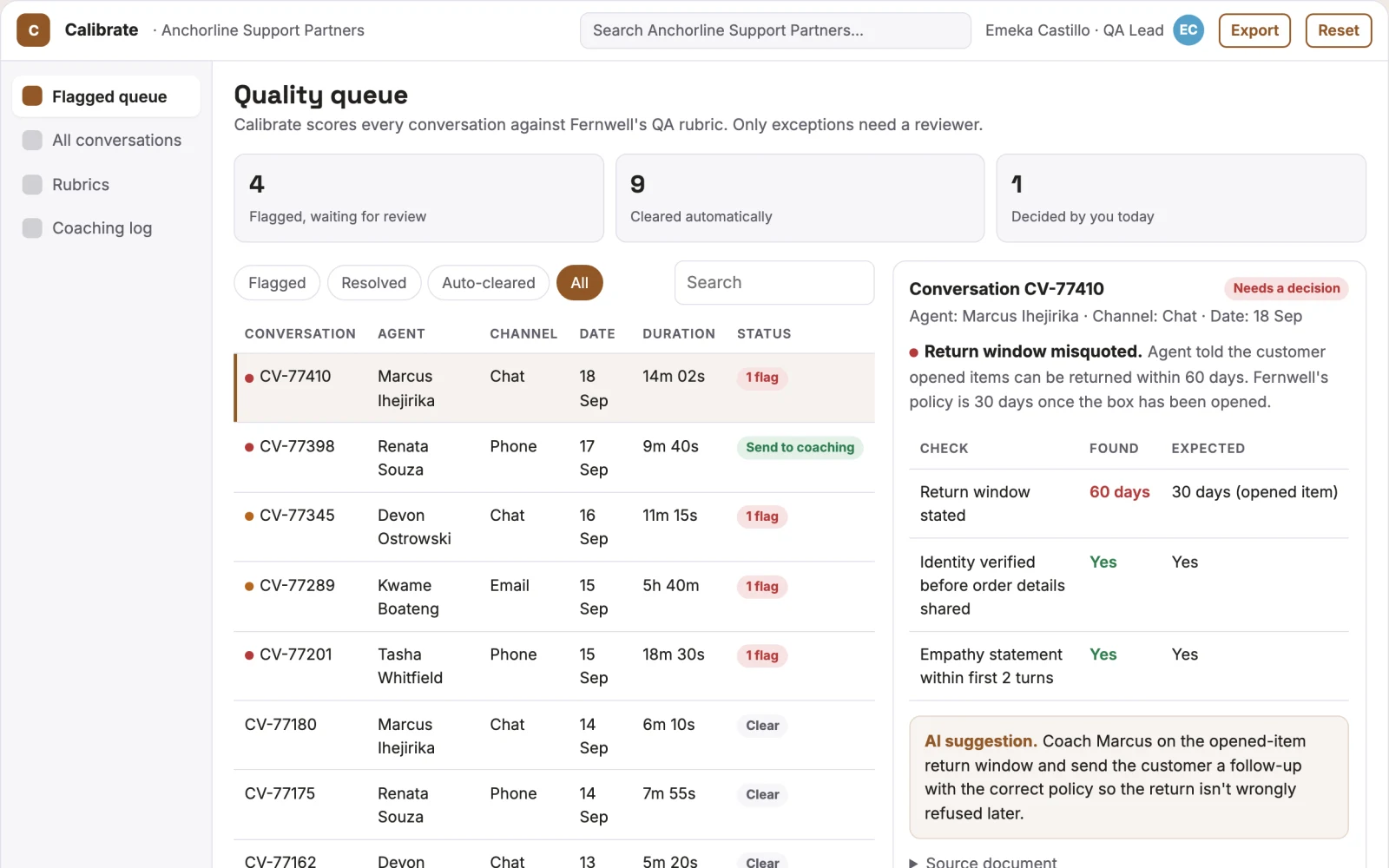This screenshot has height=868, width=1389.
Task: Click the 1 flag badge for CV-77201
Action: (x=762, y=655)
